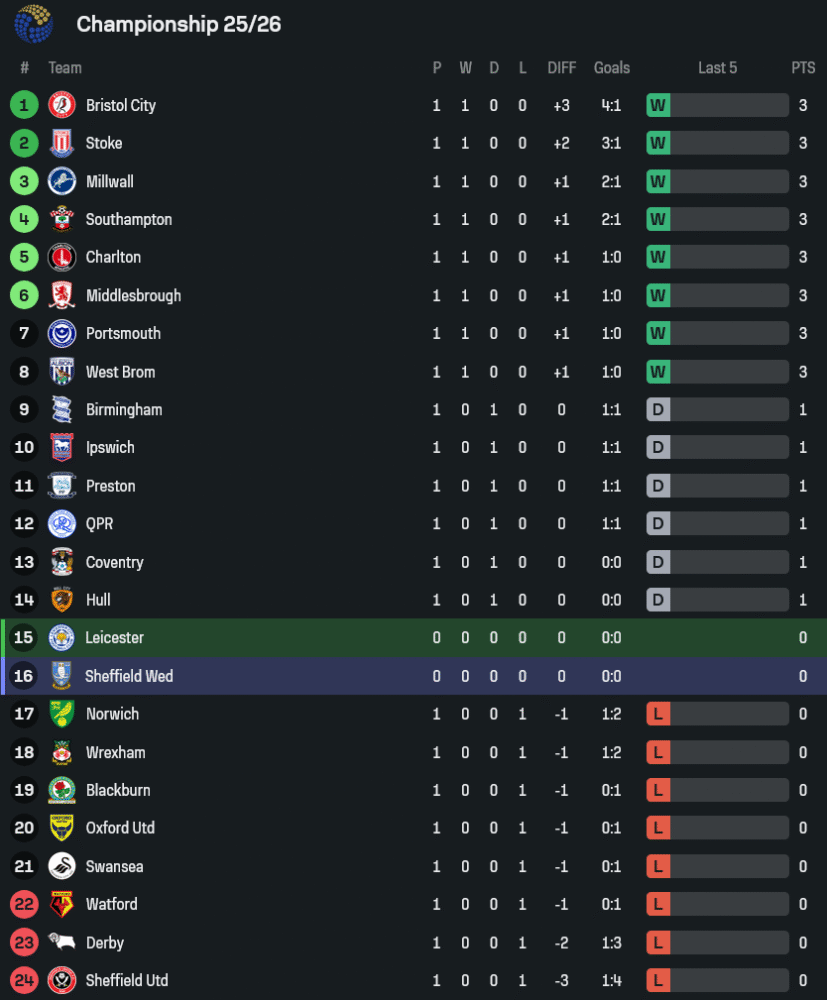827x1000 pixels.
Task: Sort table by PTS column header
Action: click(803, 68)
